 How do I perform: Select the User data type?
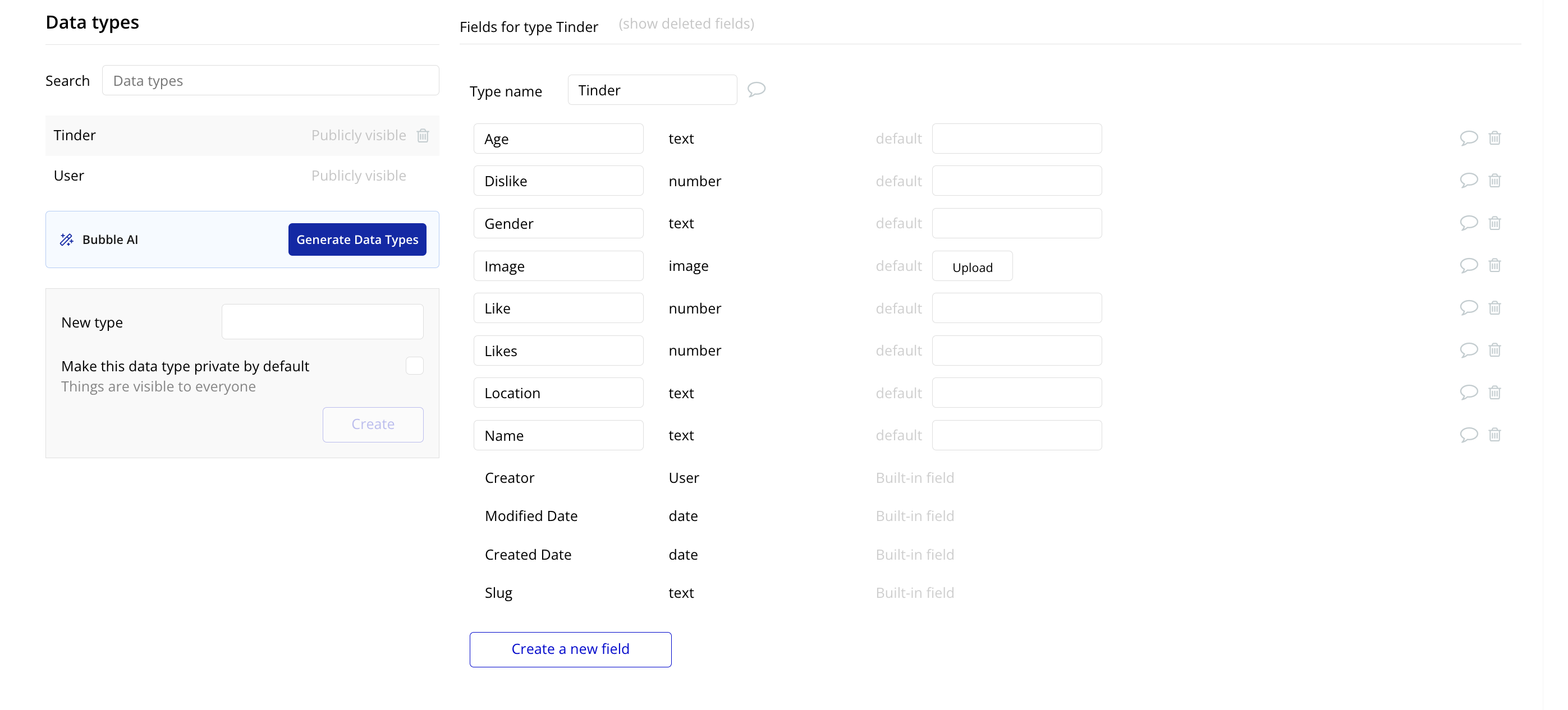69,176
